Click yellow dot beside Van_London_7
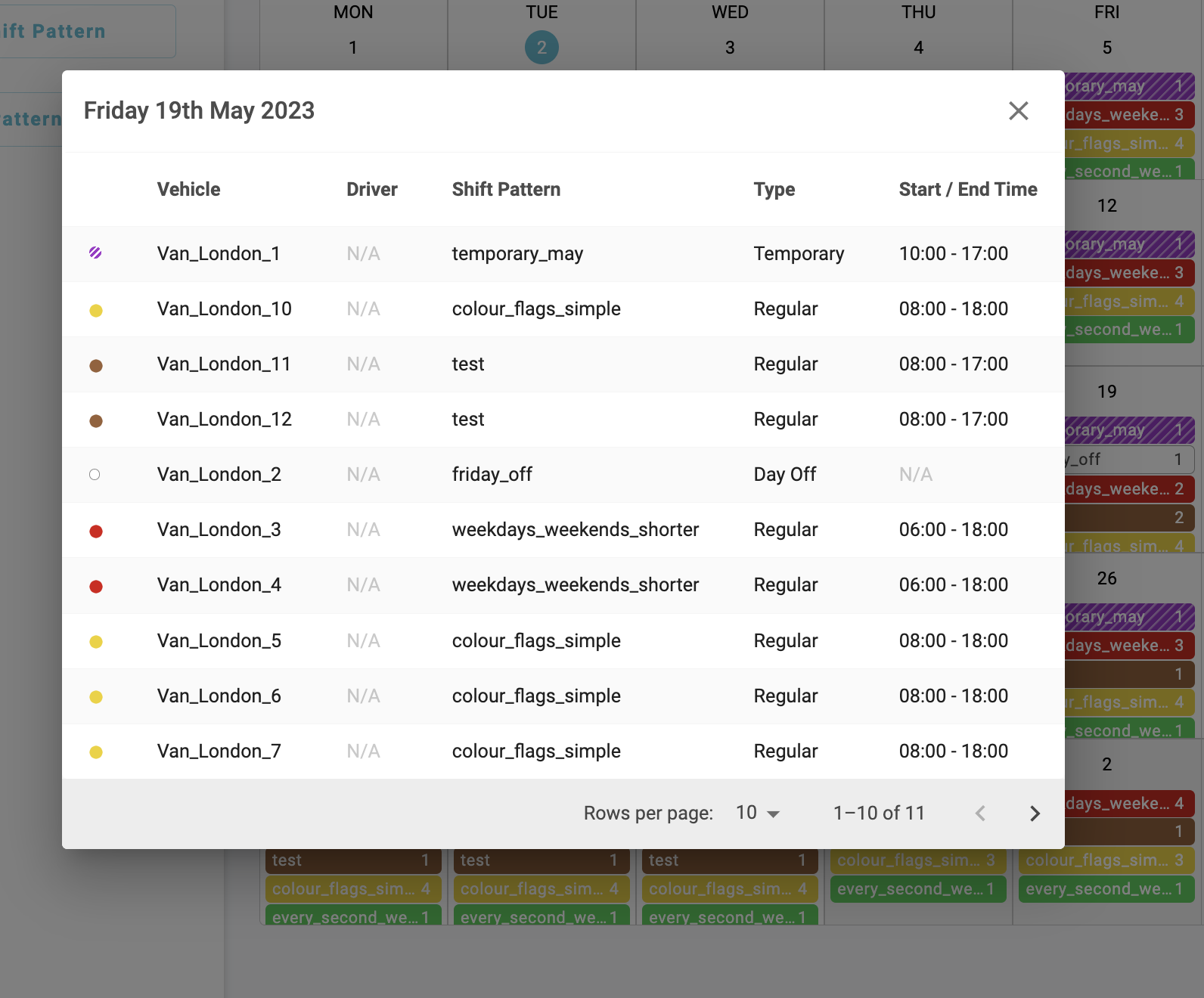Image resolution: width=1204 pixels, height=998 pixels. tap(96, 752)
